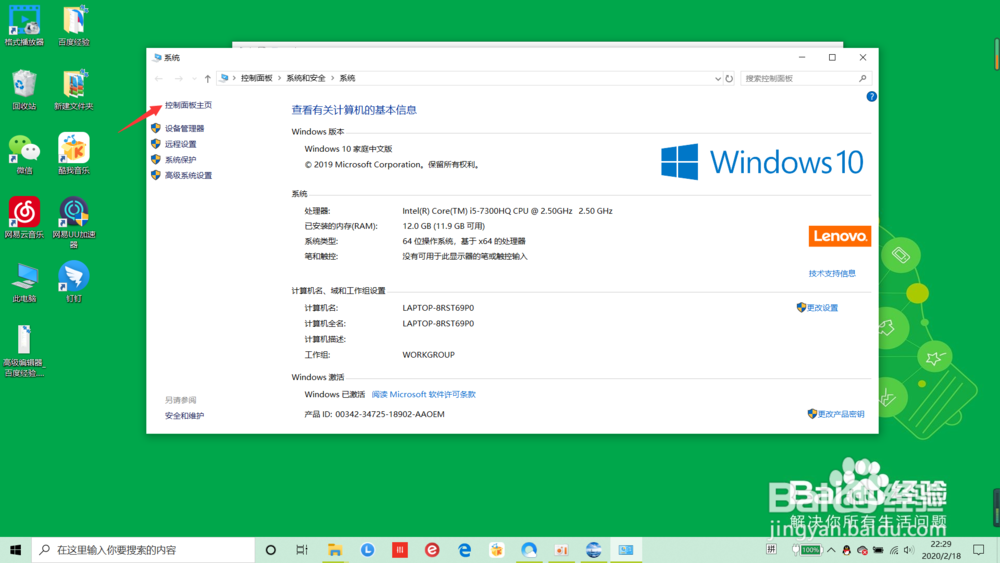Select the WeChat (微信) desktop icon
1000x563 pixels.
[x=24, y=154]
